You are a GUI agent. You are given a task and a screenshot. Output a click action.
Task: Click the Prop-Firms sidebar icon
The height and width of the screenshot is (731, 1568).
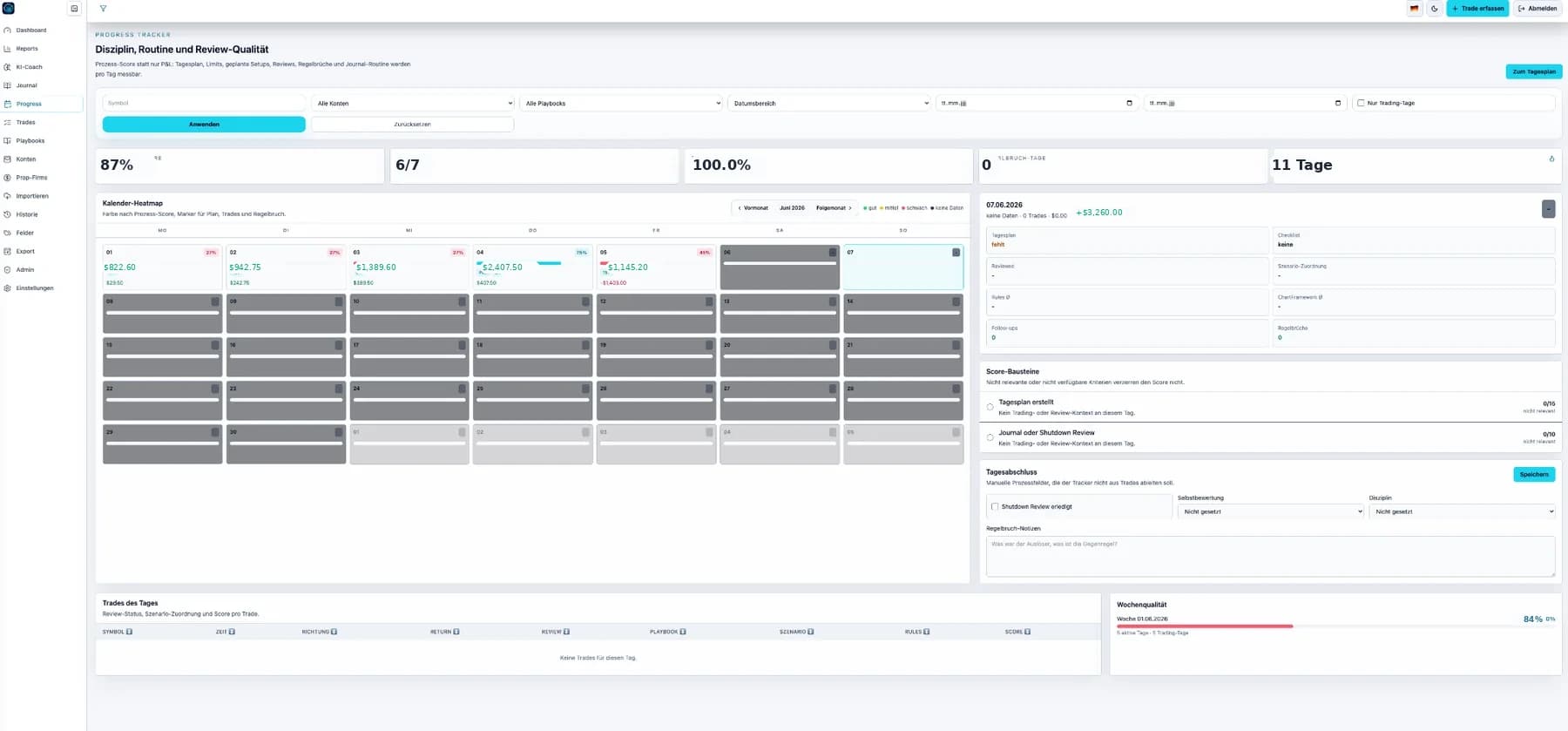[x=8, y=178]
